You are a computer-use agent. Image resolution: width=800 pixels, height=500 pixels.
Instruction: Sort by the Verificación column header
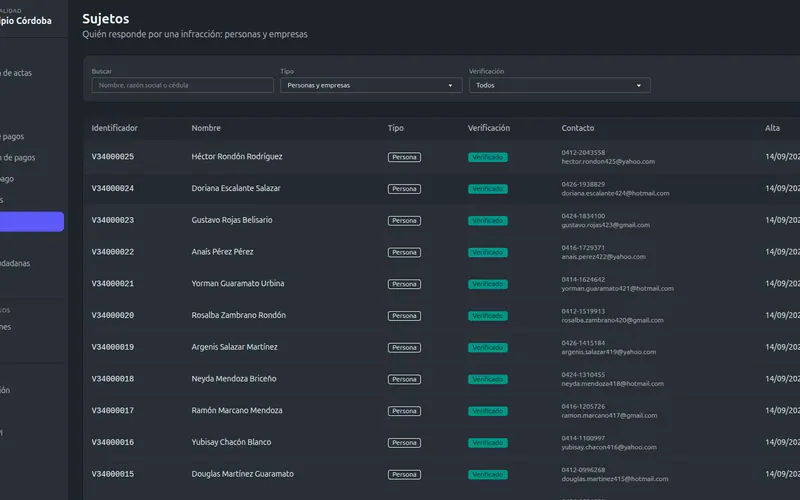click(489, 128)
